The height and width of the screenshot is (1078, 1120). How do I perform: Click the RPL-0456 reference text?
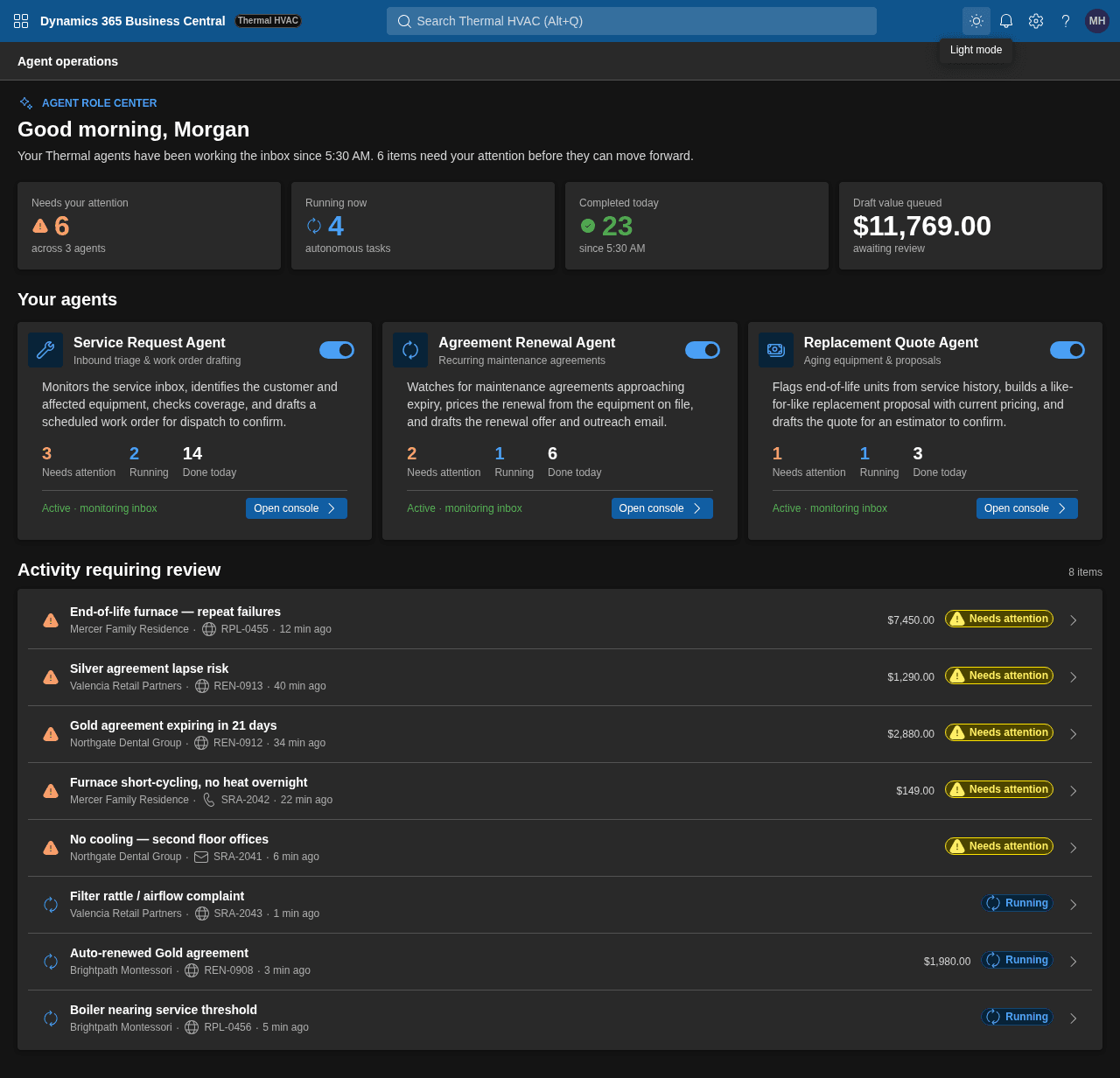click(227, 1027)
